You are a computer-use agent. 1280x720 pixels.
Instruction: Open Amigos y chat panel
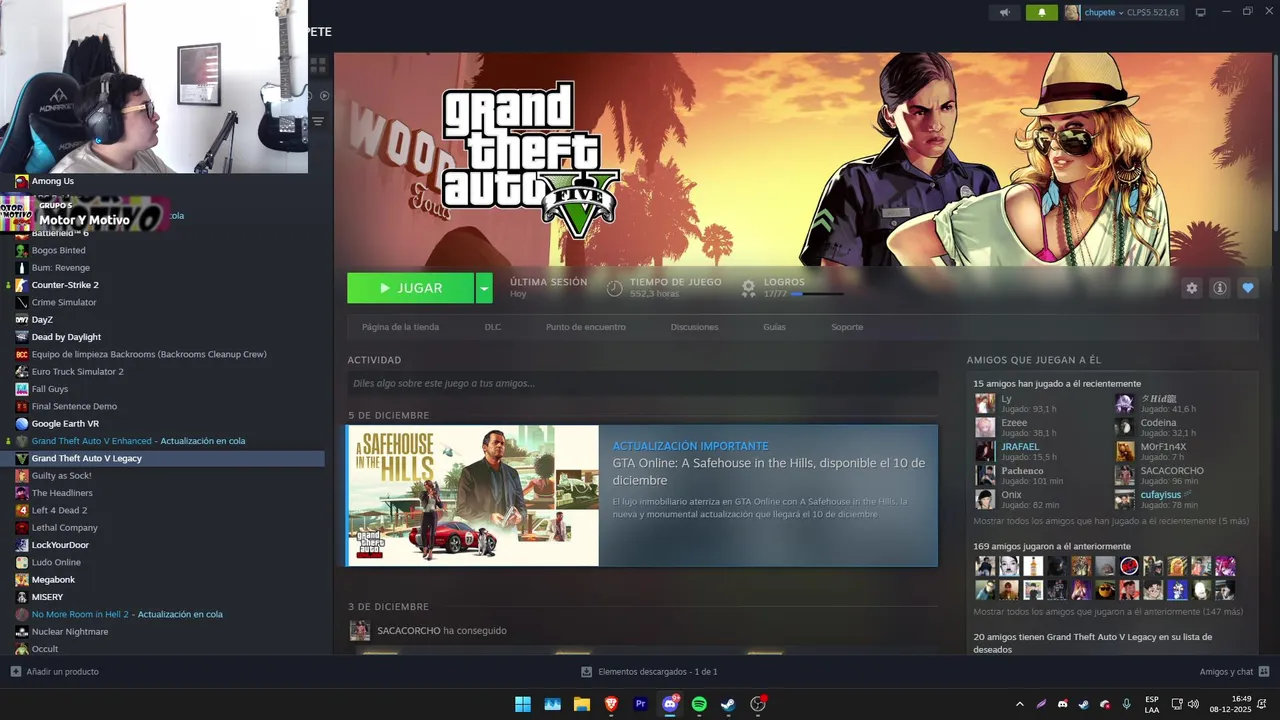coord(1234,672)
